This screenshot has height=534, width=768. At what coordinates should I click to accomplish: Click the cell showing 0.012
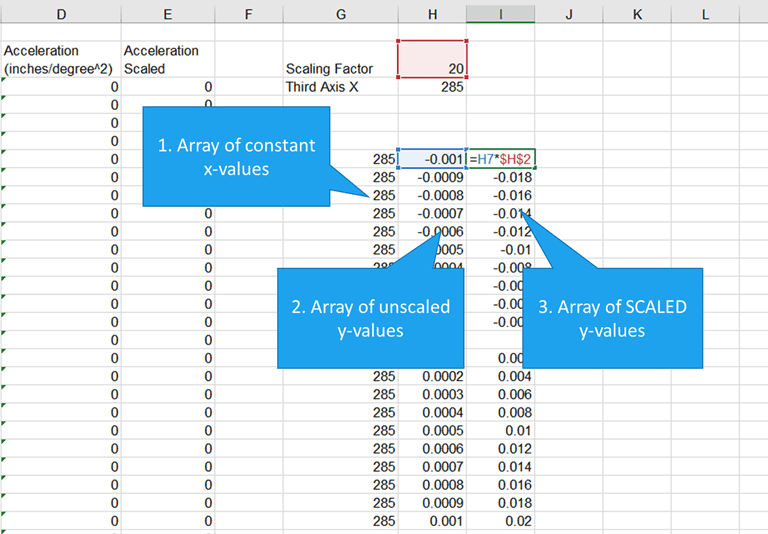[x=501, y=449]
